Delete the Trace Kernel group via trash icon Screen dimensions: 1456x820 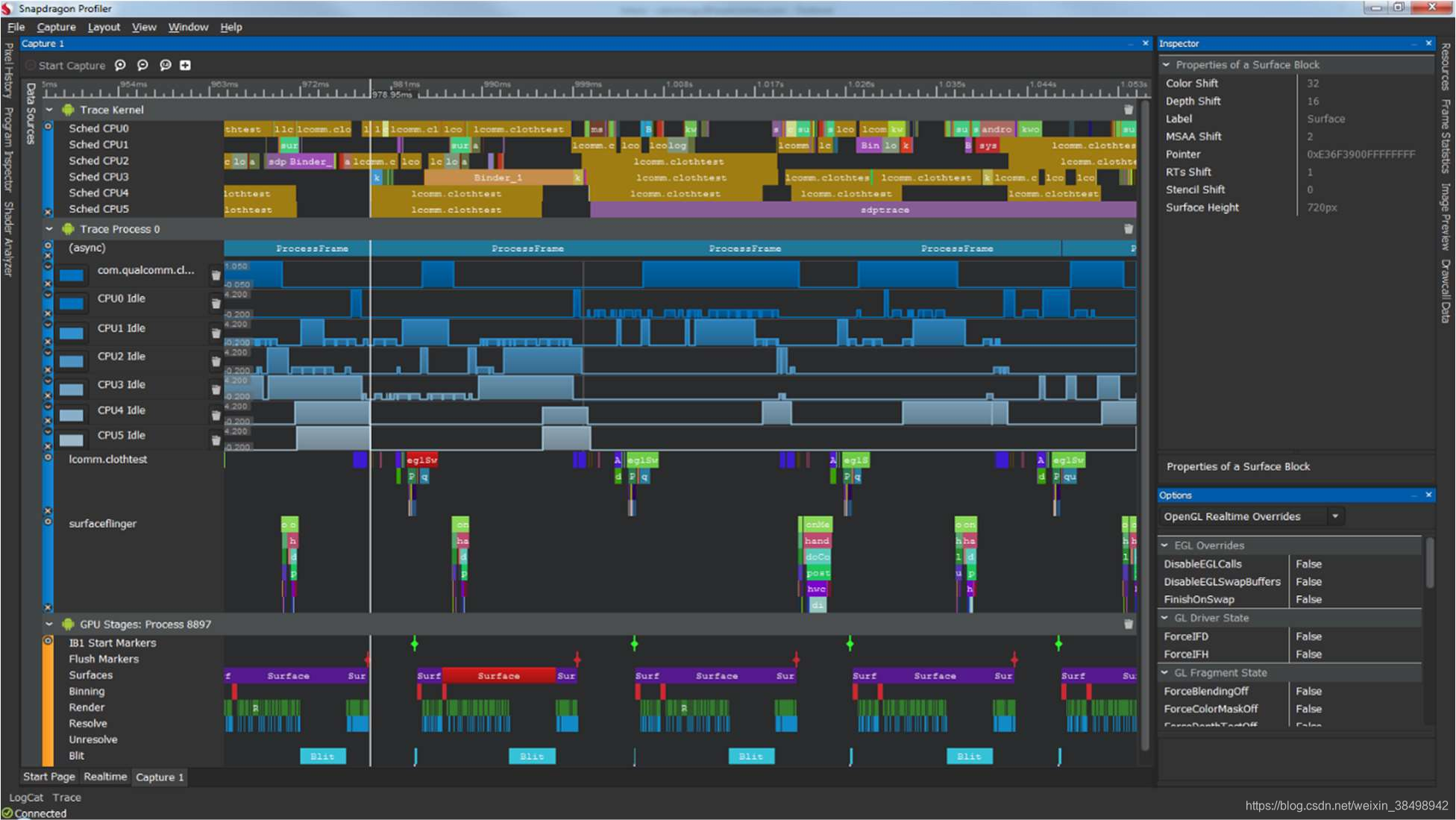[x=1129, y=110]
